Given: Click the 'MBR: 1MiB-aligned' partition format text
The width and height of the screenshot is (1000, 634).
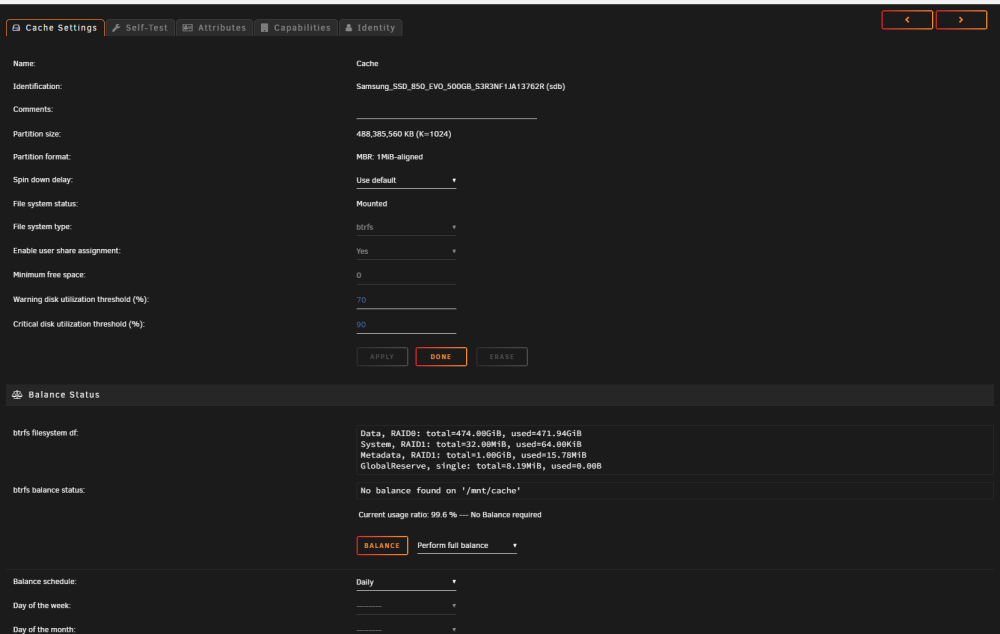Looking at the screenshot, I should 390,157.
